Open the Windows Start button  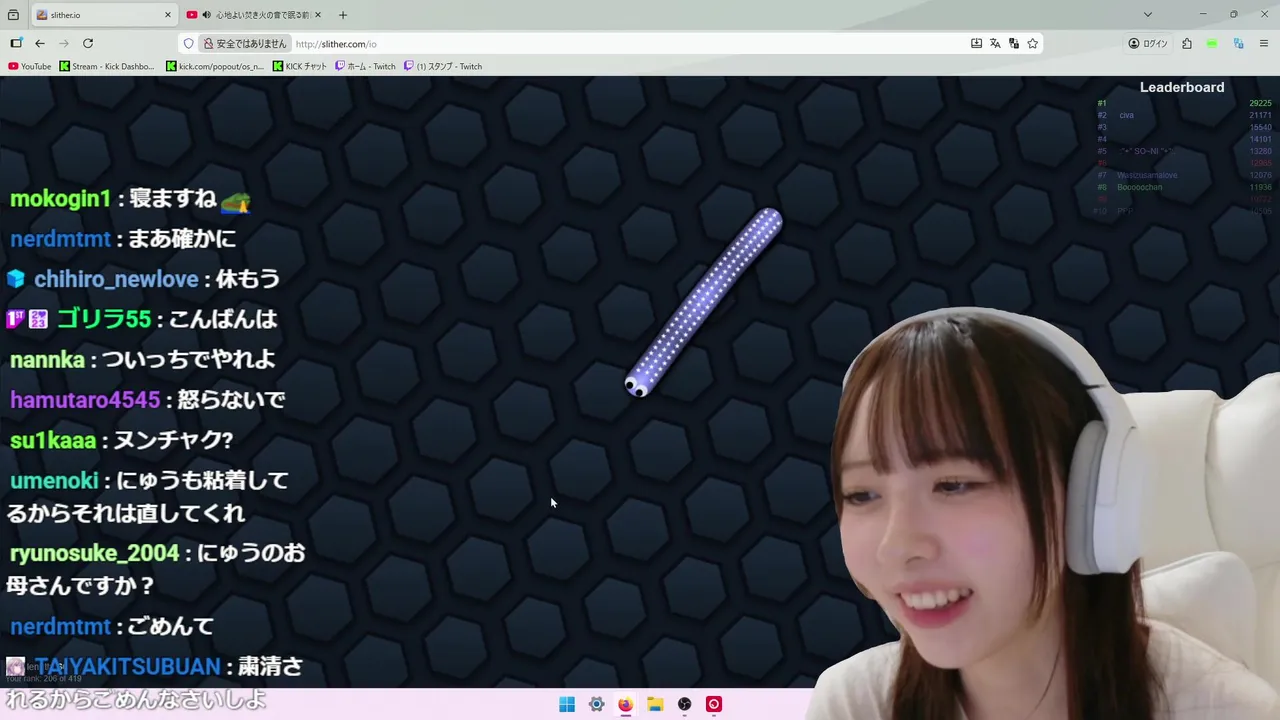point(567,704)
